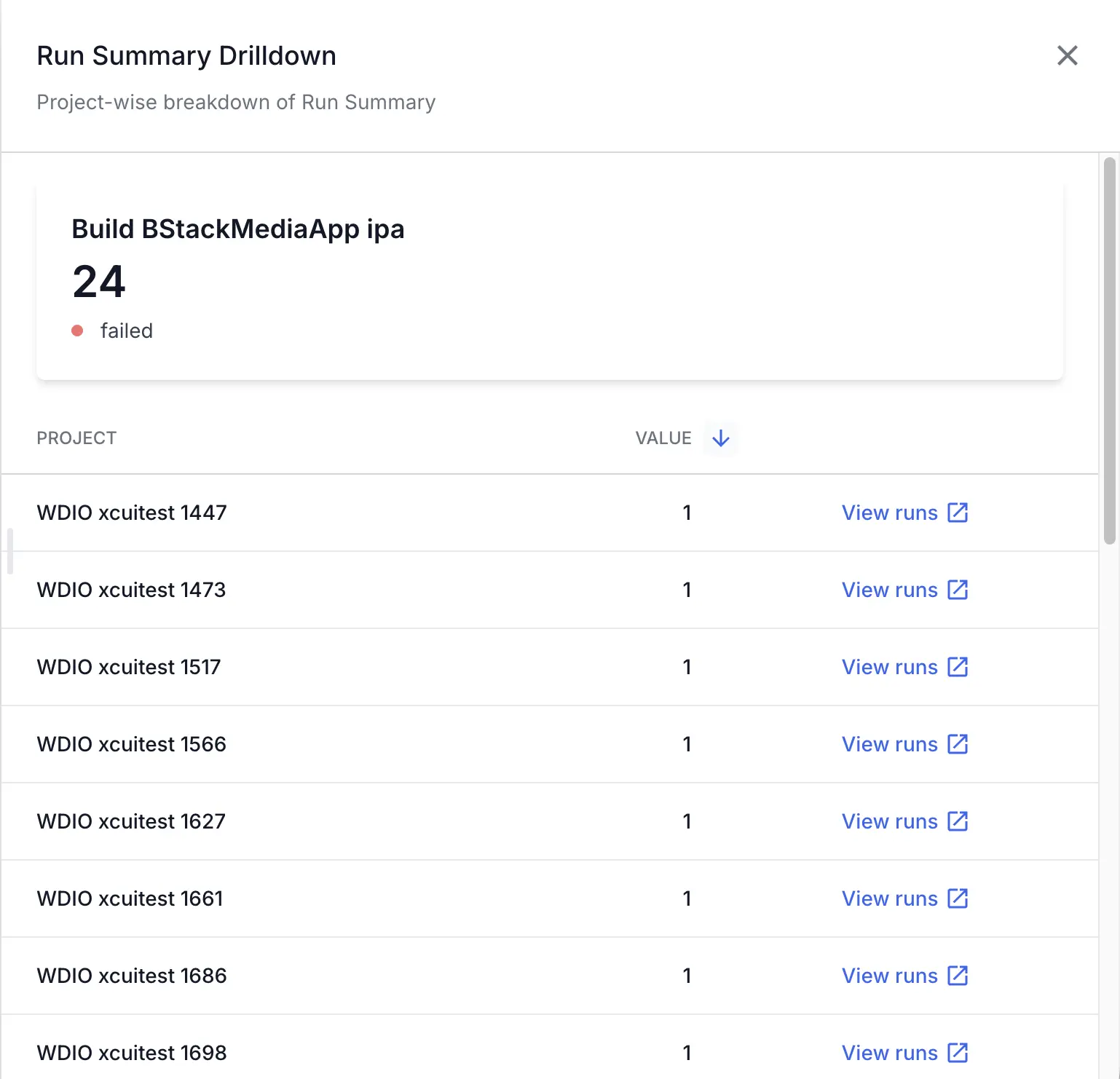Select the WDIO xcuitest 1627 project name

pyautogui.click(x=131, y=821)
